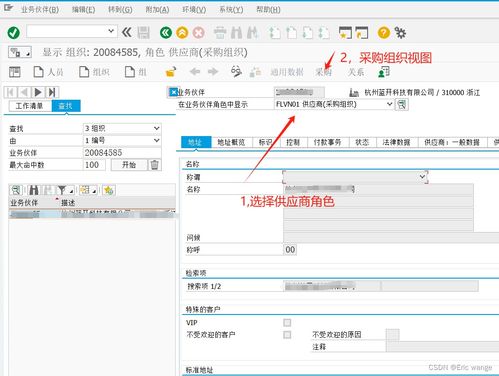Image resolution: width=499 pixels, height=376 pixels.
Task: Click the Create New Session icon
Action: coord(345,33)
